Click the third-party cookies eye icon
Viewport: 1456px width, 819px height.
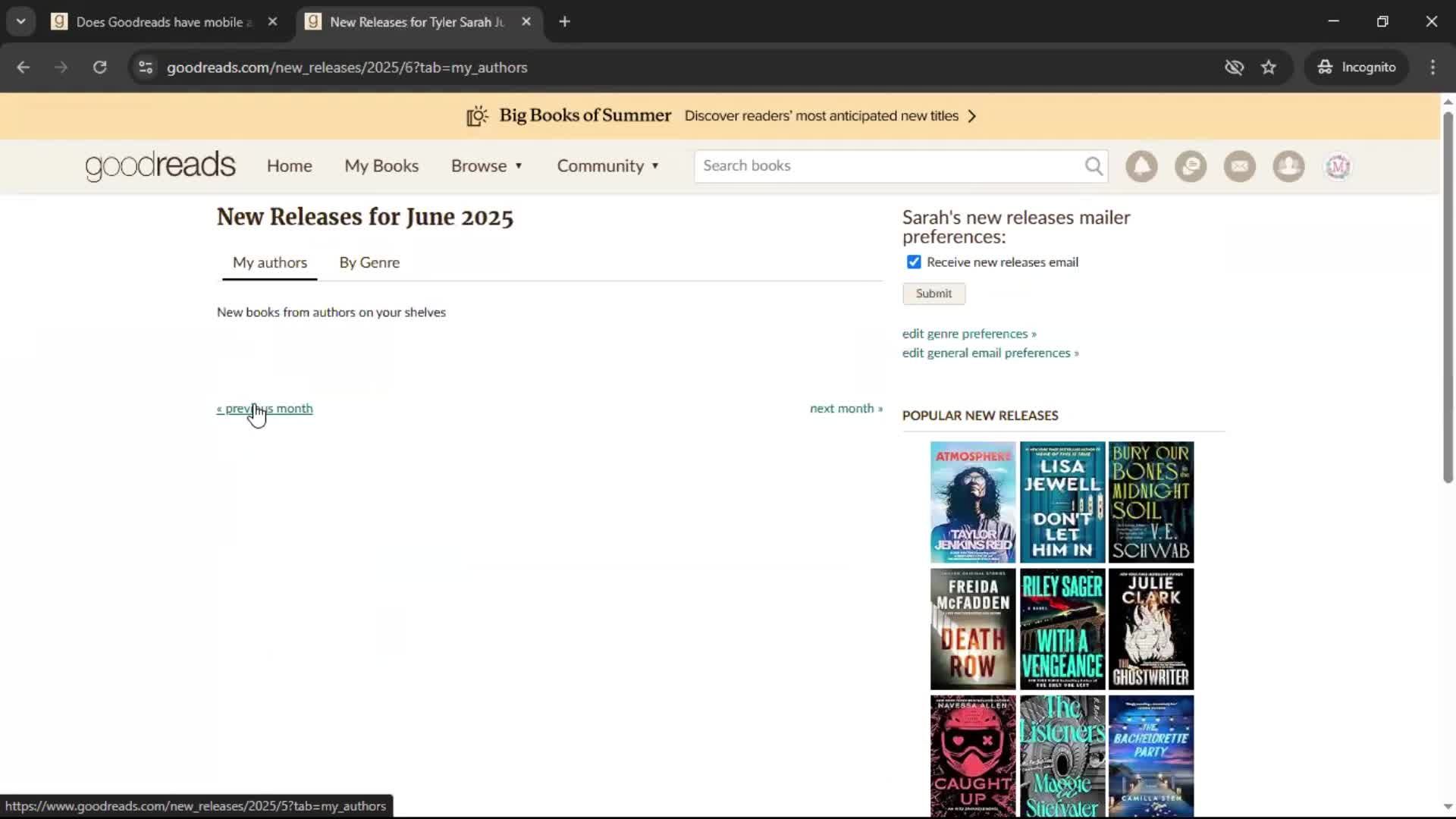(x=1234, y=67)
